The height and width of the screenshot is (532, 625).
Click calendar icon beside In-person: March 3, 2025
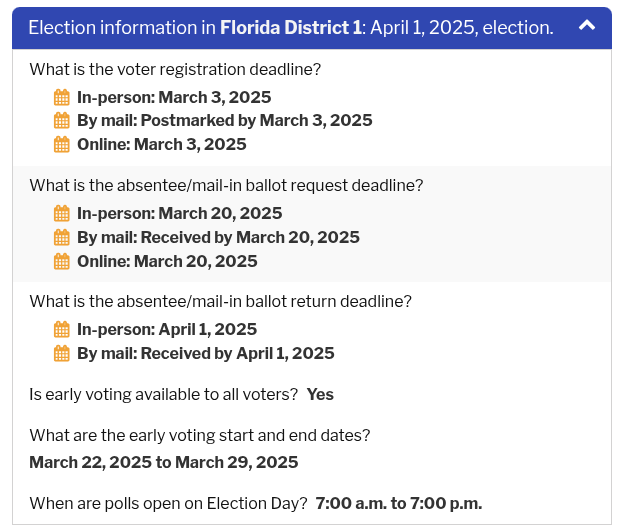coord(62,97)
